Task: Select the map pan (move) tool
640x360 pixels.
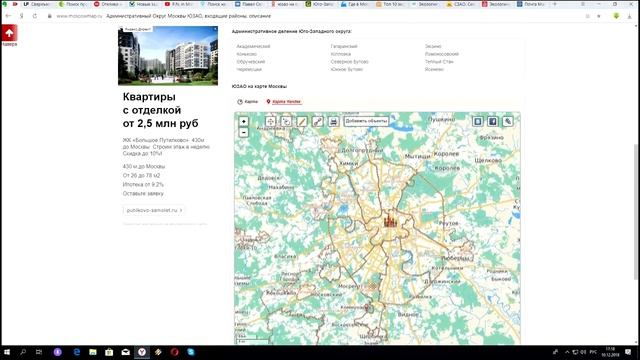Action: (x=271, y=121)
